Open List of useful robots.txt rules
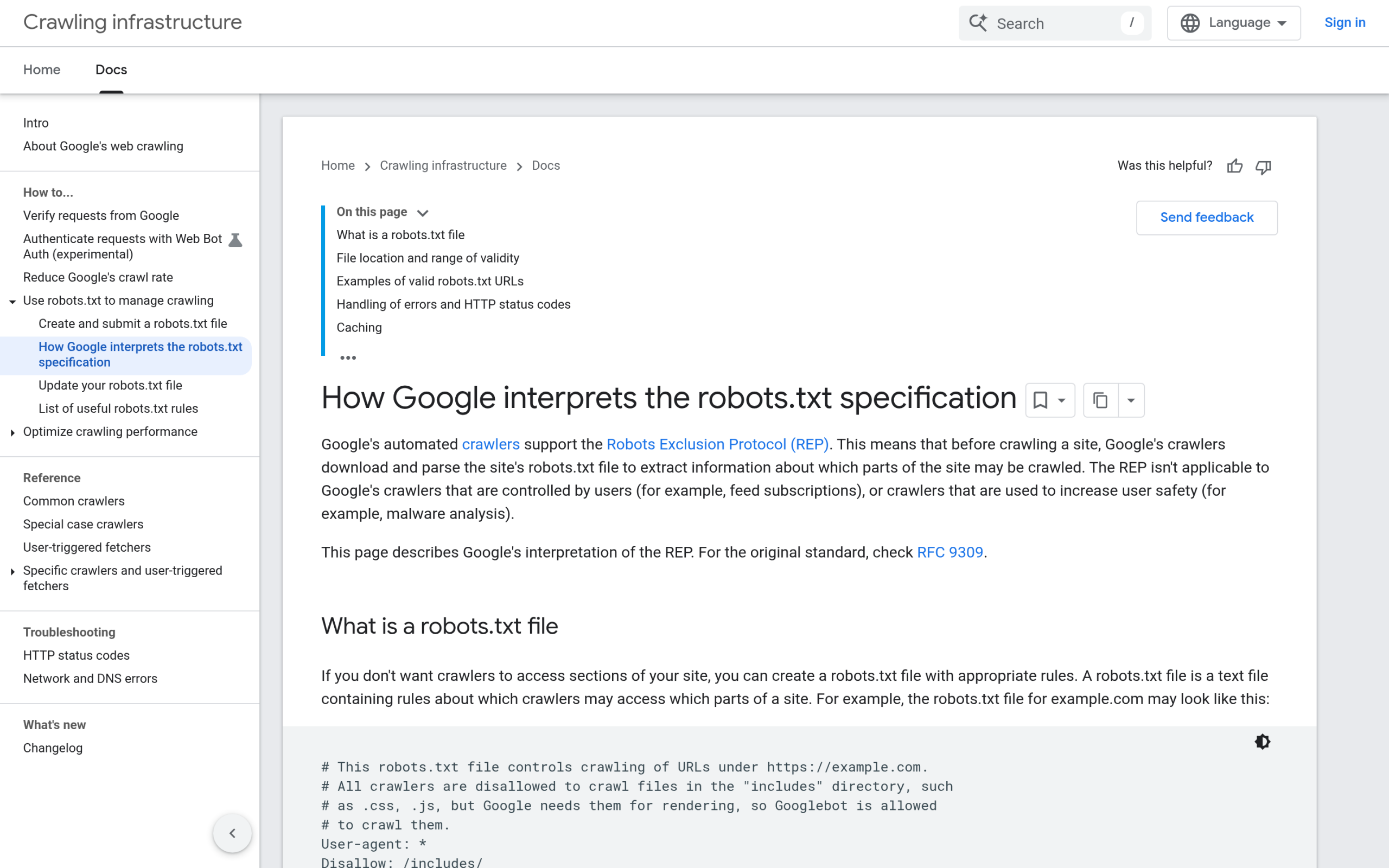This screenshot has height=868, width=1389. tap(118, 409)
